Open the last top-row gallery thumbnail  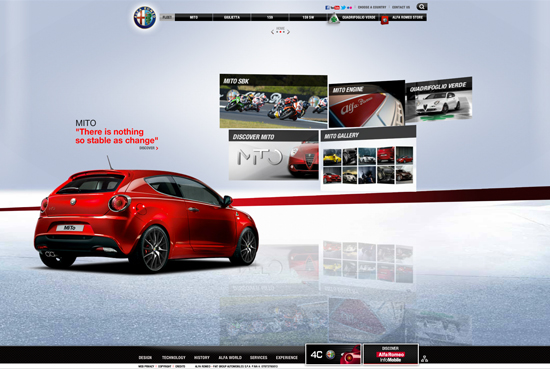pyautogui.click(x=404, y=155)
